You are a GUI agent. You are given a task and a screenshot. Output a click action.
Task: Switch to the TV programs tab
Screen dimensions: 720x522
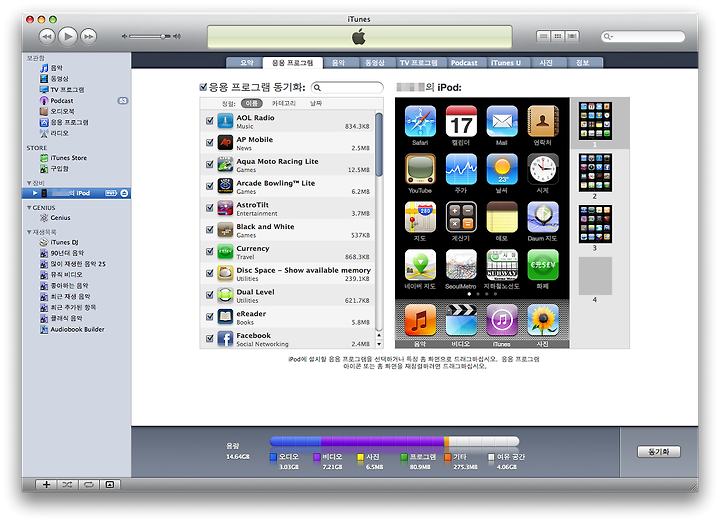pyautogui.click(x=418, y=63)
